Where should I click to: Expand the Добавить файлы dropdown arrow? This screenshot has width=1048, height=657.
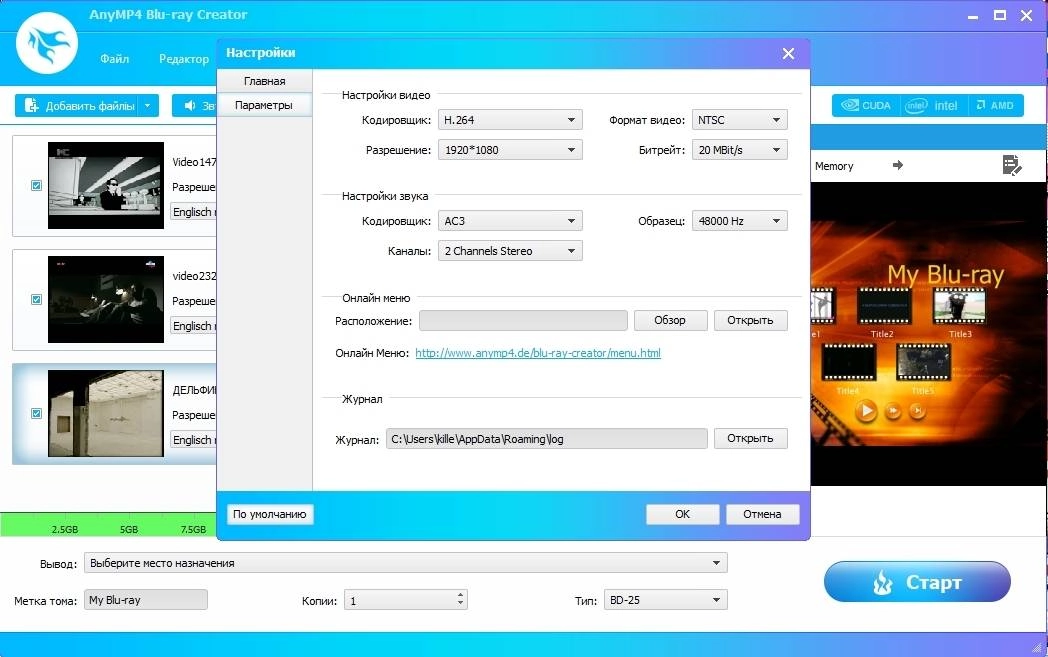pyautogui.click(x=148, y=106)
